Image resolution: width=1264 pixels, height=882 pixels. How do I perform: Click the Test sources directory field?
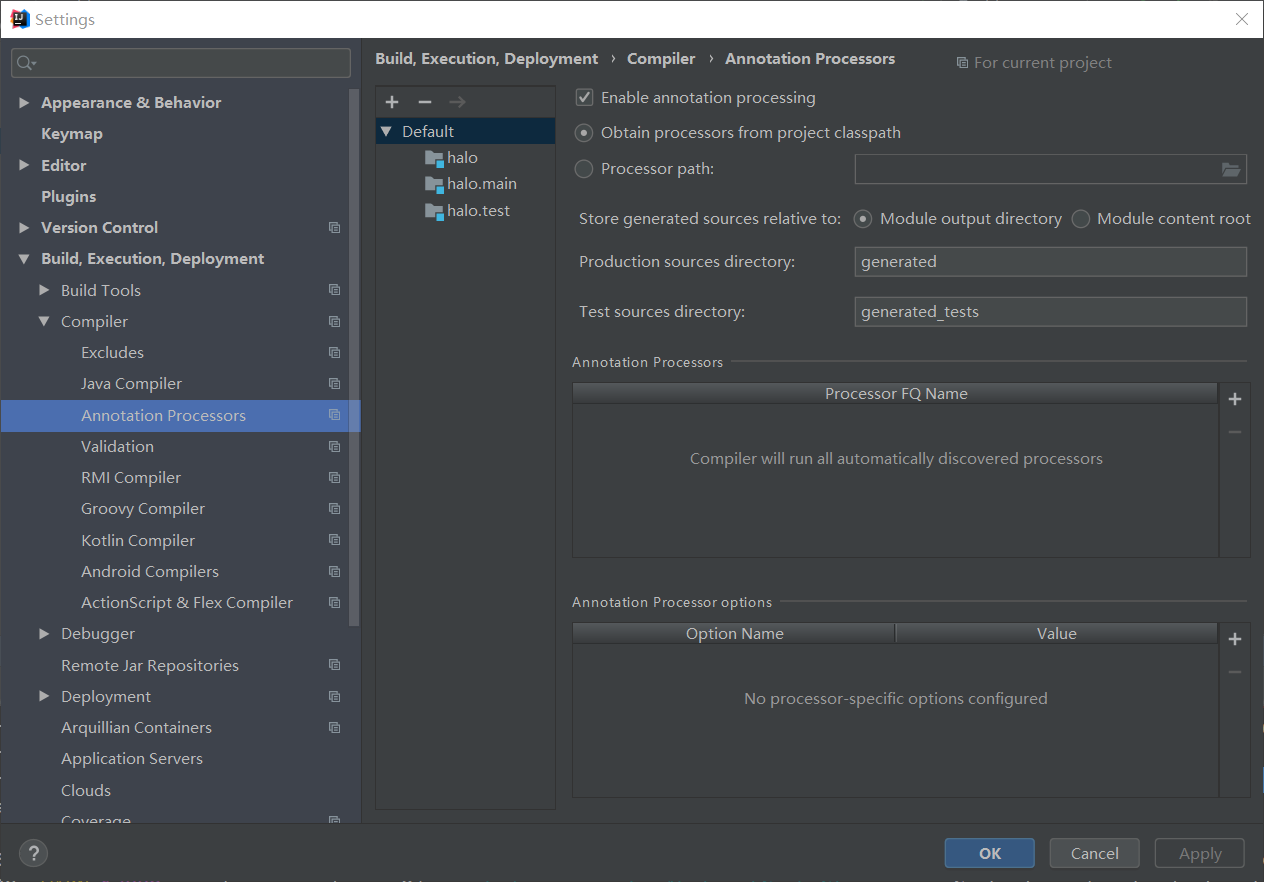tap(1051, 312)
